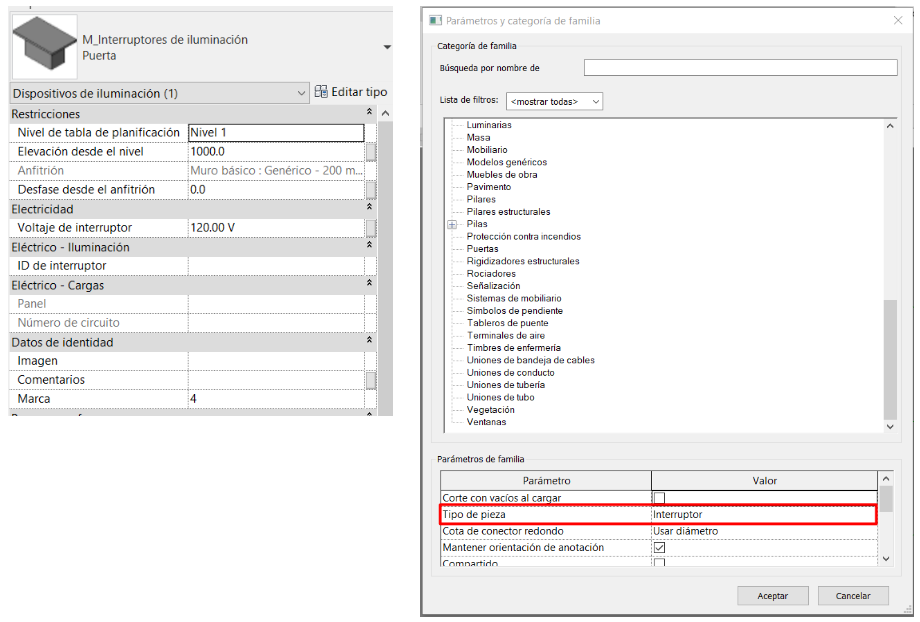
Task: Select Puertas category
Action: tap(482, 249)
